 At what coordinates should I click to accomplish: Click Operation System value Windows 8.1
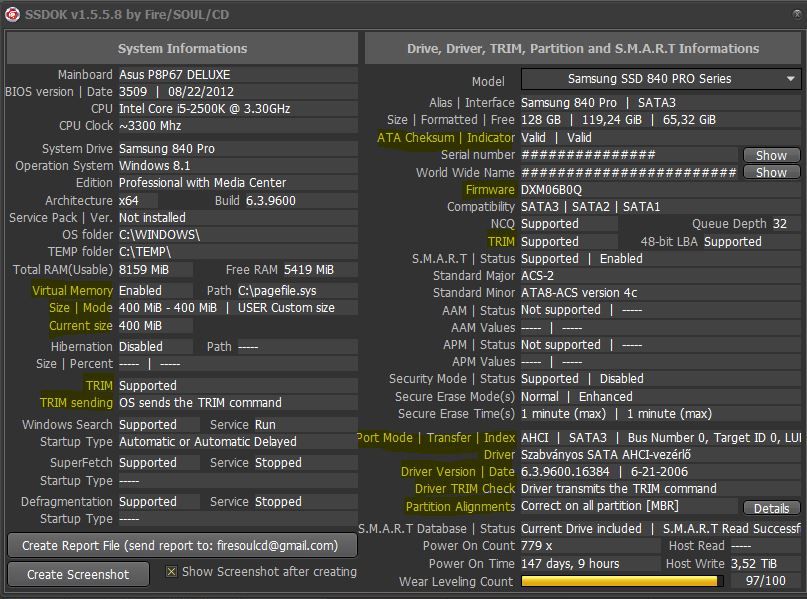pyautogui.click(x=154, y=166)
